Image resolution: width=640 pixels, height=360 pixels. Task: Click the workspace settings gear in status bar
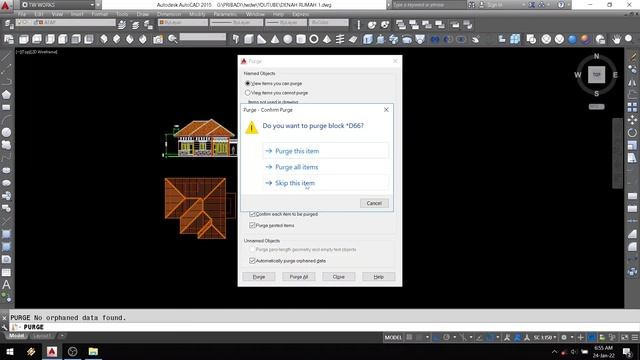564,338
